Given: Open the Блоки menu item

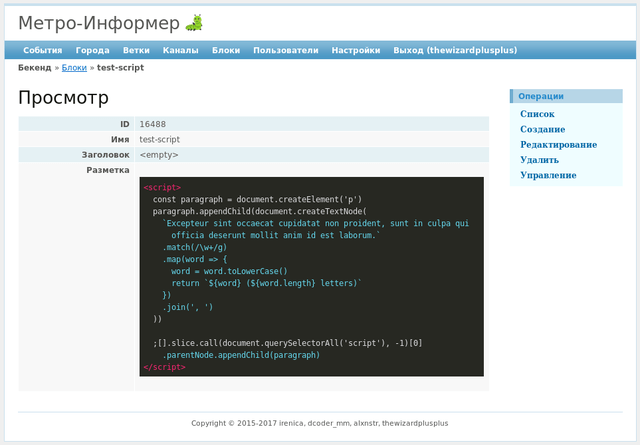Looking at the screenshot, I should [x=226, y=50].
